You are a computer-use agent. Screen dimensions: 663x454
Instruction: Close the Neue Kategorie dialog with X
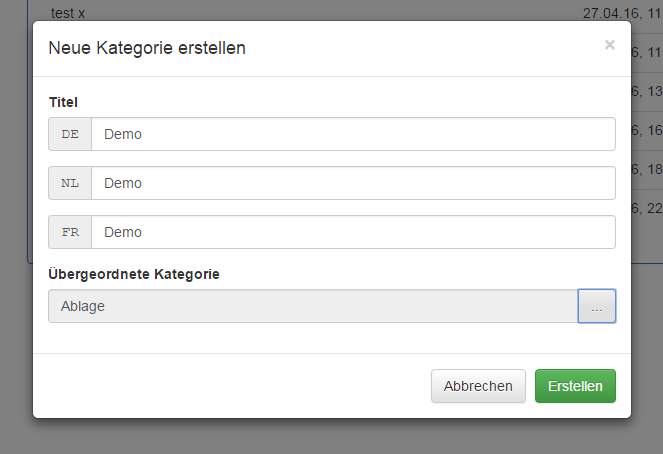[x=609, y=45]
